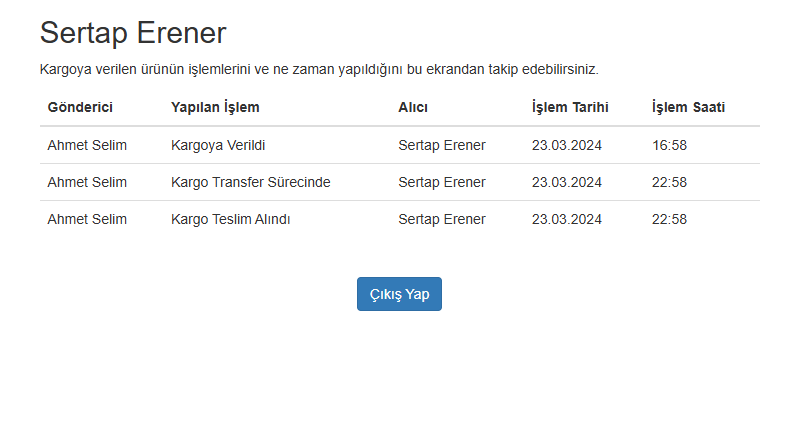Select the Sertap Erener page heading
The height and width of the screenshot is (445, 806).
coord(133,33)
